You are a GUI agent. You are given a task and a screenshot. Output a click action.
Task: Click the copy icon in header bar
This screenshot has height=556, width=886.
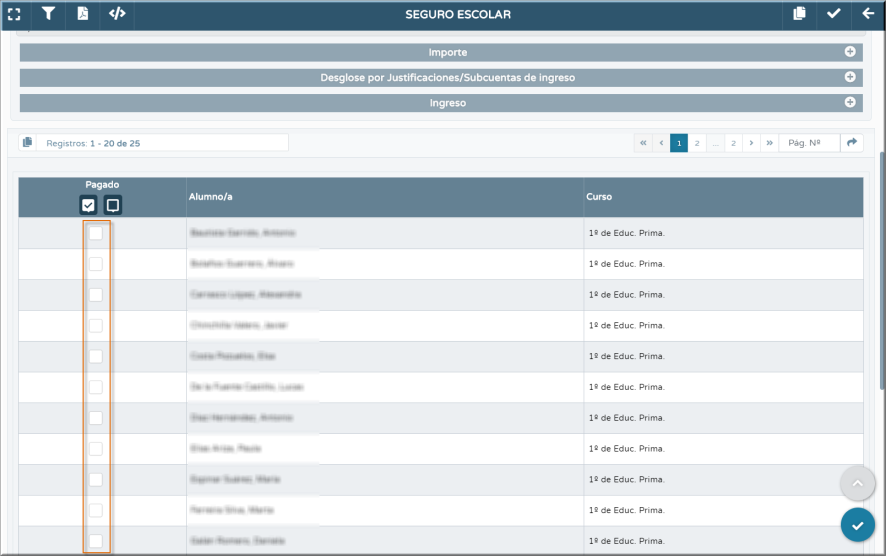coord(799,14)
